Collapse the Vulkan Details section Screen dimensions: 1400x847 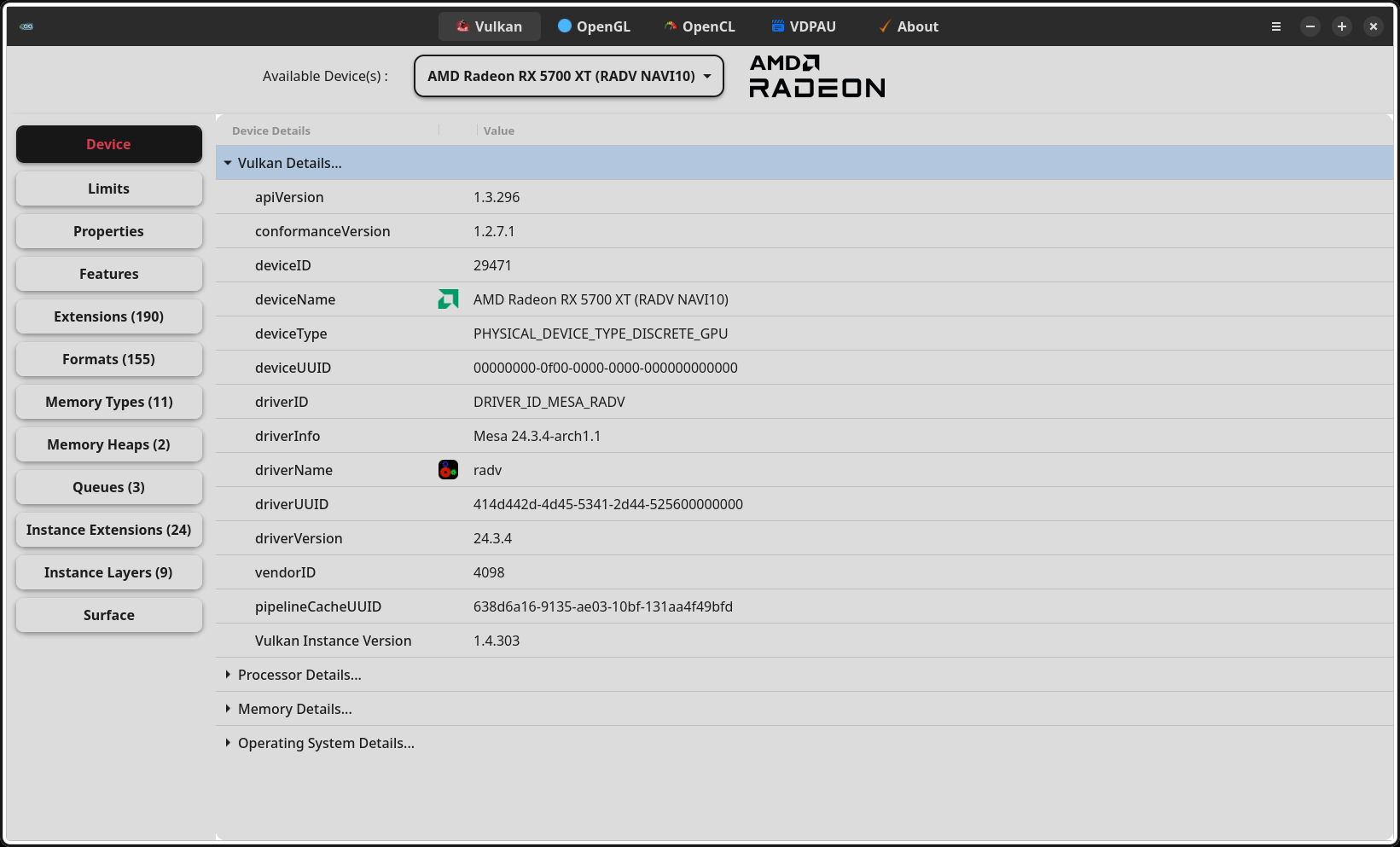point(228,163)
